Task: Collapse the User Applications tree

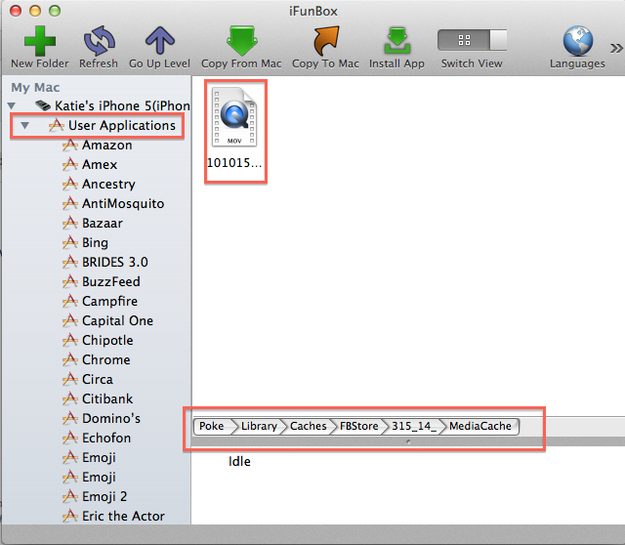Action: tap(25, 126)
